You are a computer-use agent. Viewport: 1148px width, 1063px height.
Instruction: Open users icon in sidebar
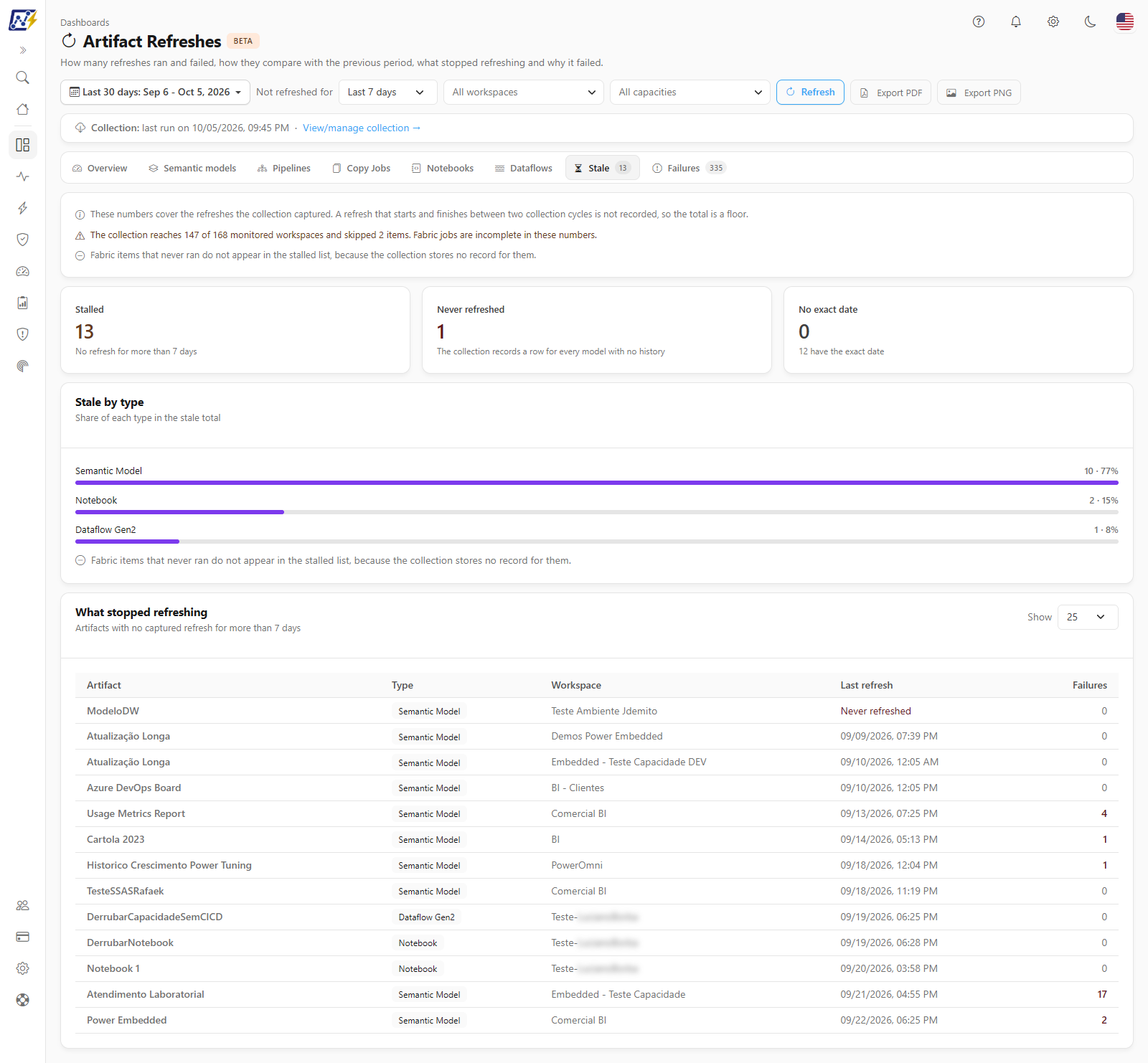point(23,905)
